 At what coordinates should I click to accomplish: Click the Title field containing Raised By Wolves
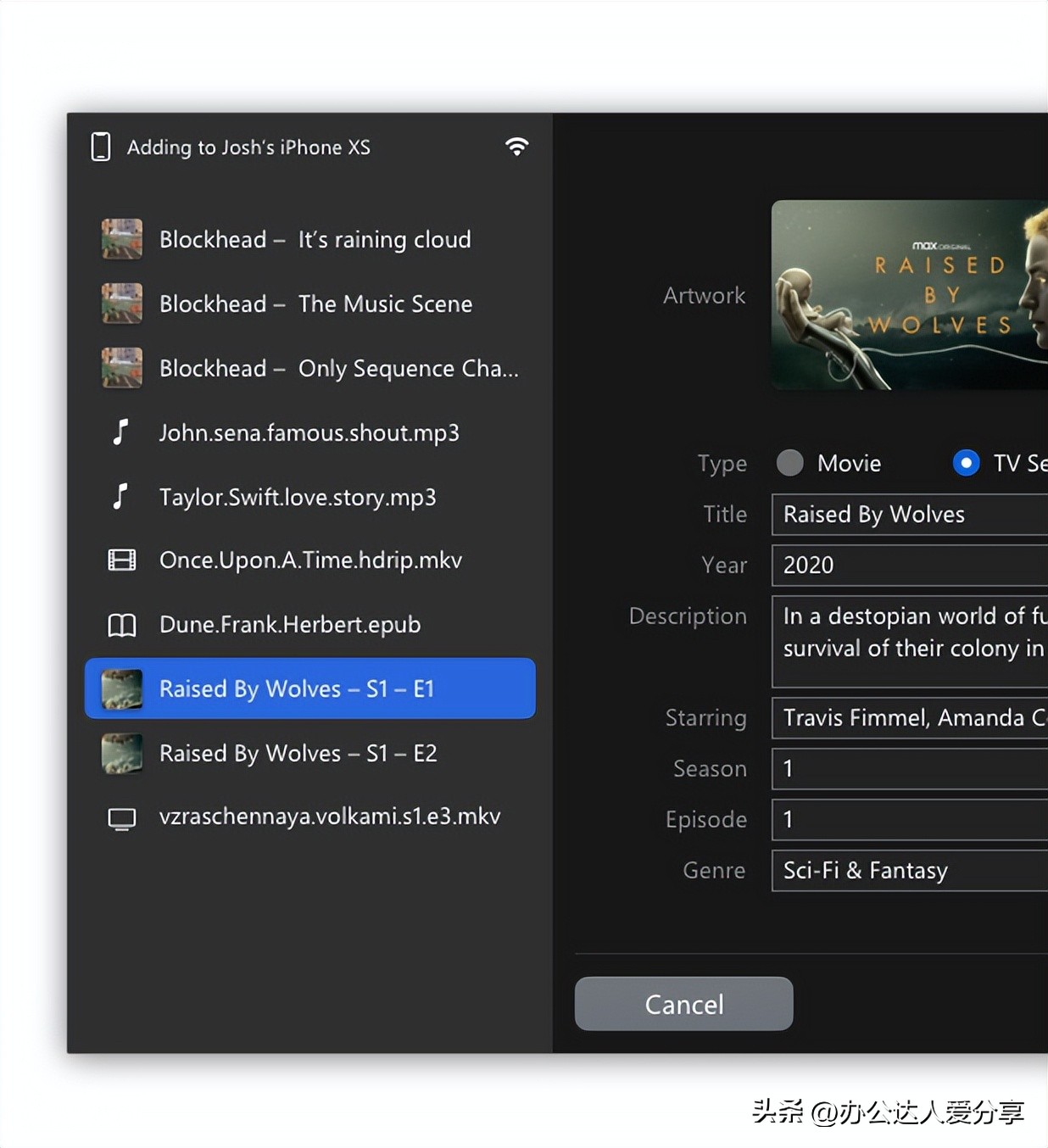pyautogui.click(x=909, y=515)
